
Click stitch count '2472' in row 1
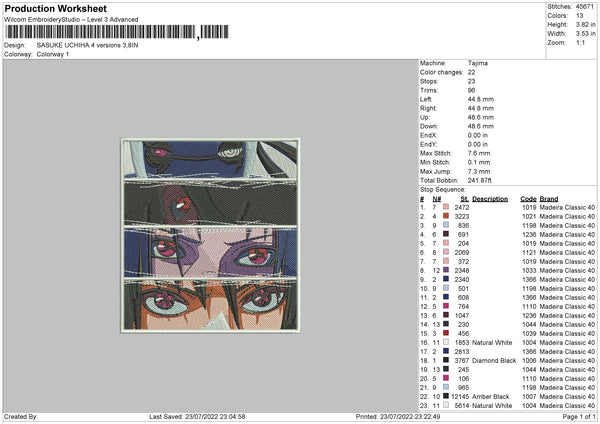[461, 207]
